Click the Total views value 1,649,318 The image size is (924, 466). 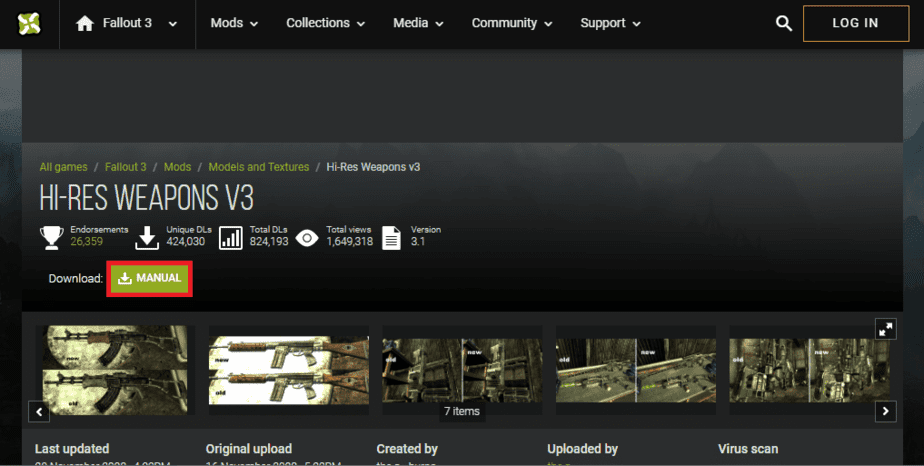point(349,242)
